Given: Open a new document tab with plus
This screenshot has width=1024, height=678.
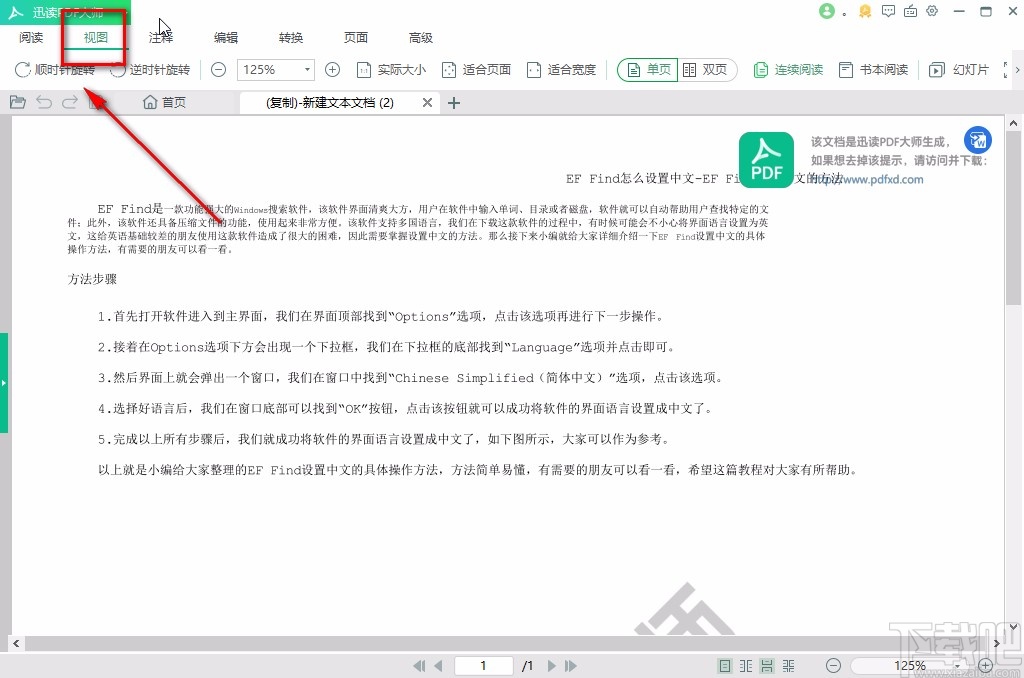Looking at the screenshot, I should pos(455,102).
